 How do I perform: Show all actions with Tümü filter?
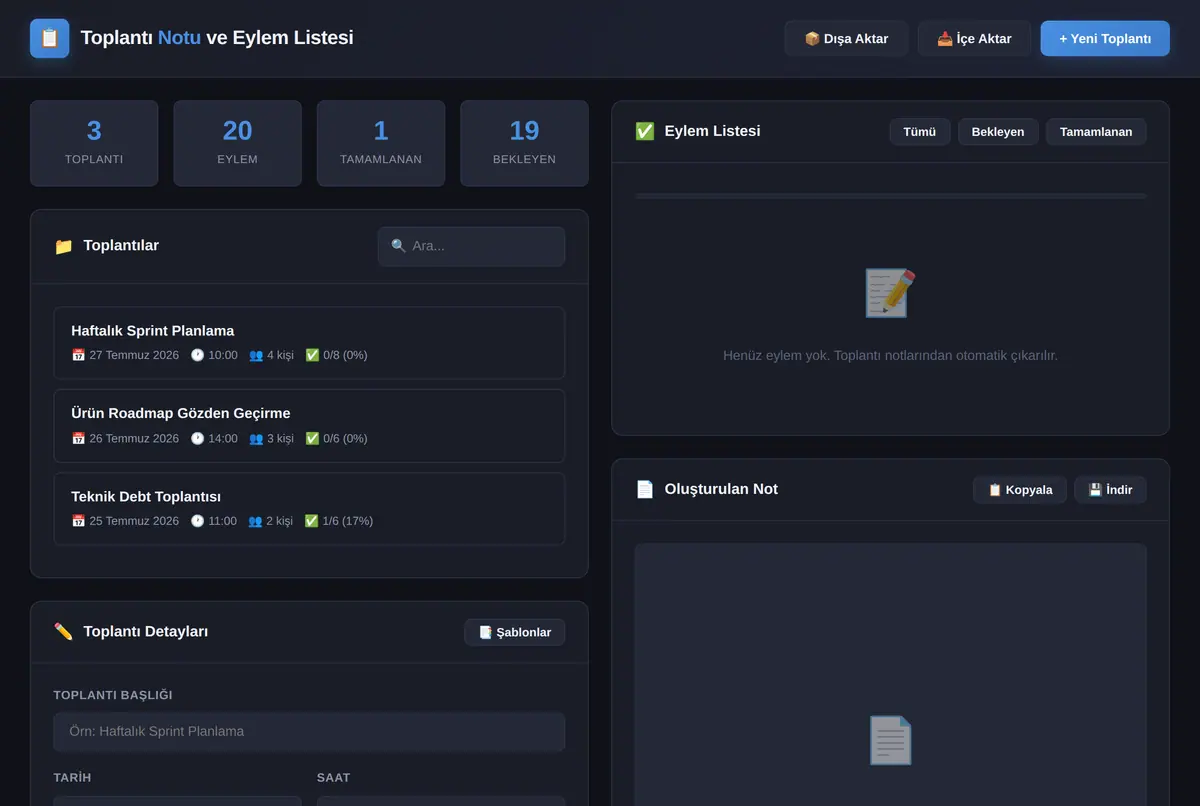[920, 132]
